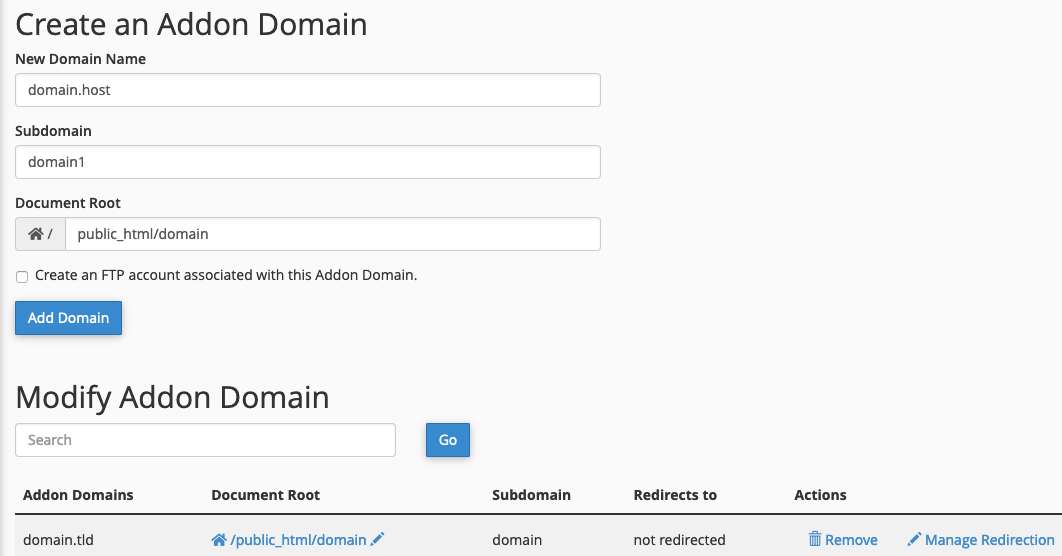Select the Document Root path input
The image size is (1062, 556).
[x=332, y=234]
